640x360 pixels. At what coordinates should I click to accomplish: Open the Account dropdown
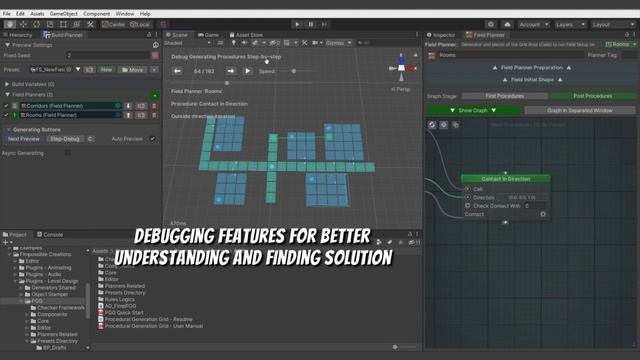click(533, 24)
